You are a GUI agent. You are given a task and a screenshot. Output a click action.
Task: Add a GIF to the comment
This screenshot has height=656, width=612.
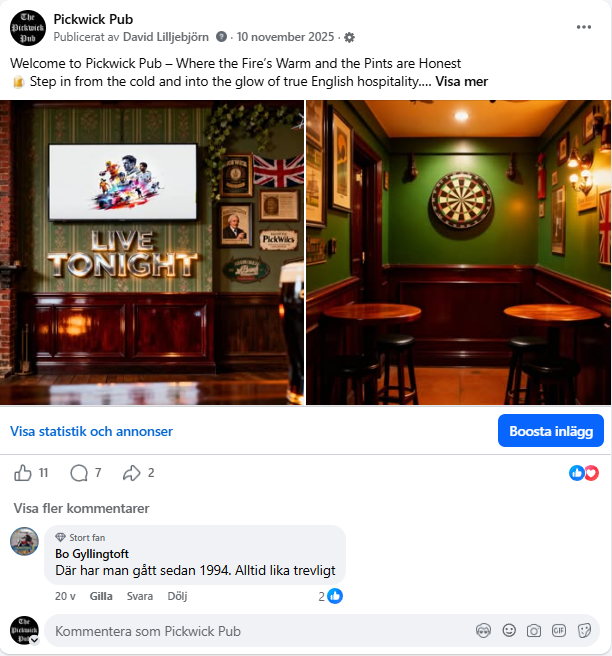coord(559,630)
